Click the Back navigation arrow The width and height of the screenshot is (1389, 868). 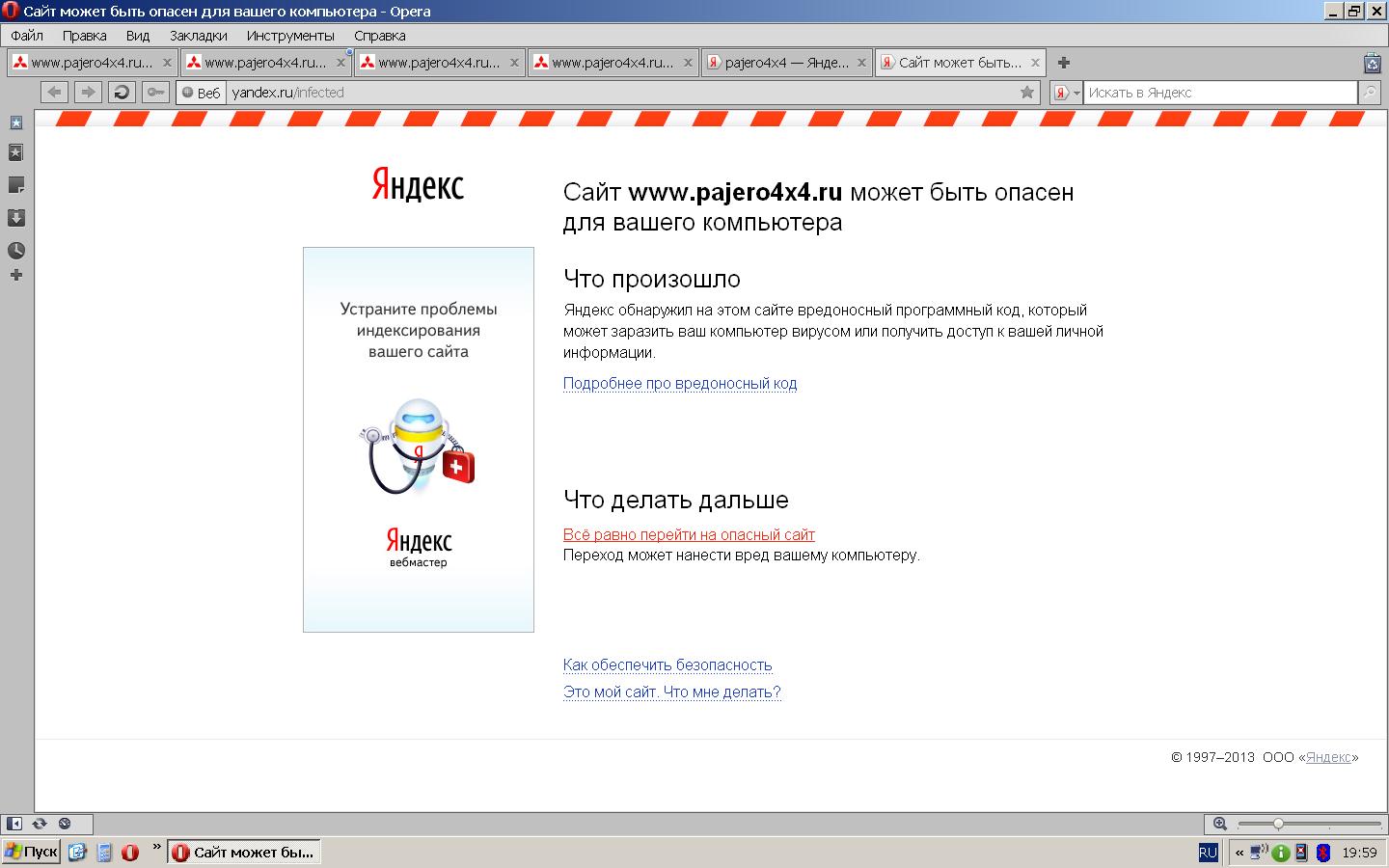tap(55, 93)
